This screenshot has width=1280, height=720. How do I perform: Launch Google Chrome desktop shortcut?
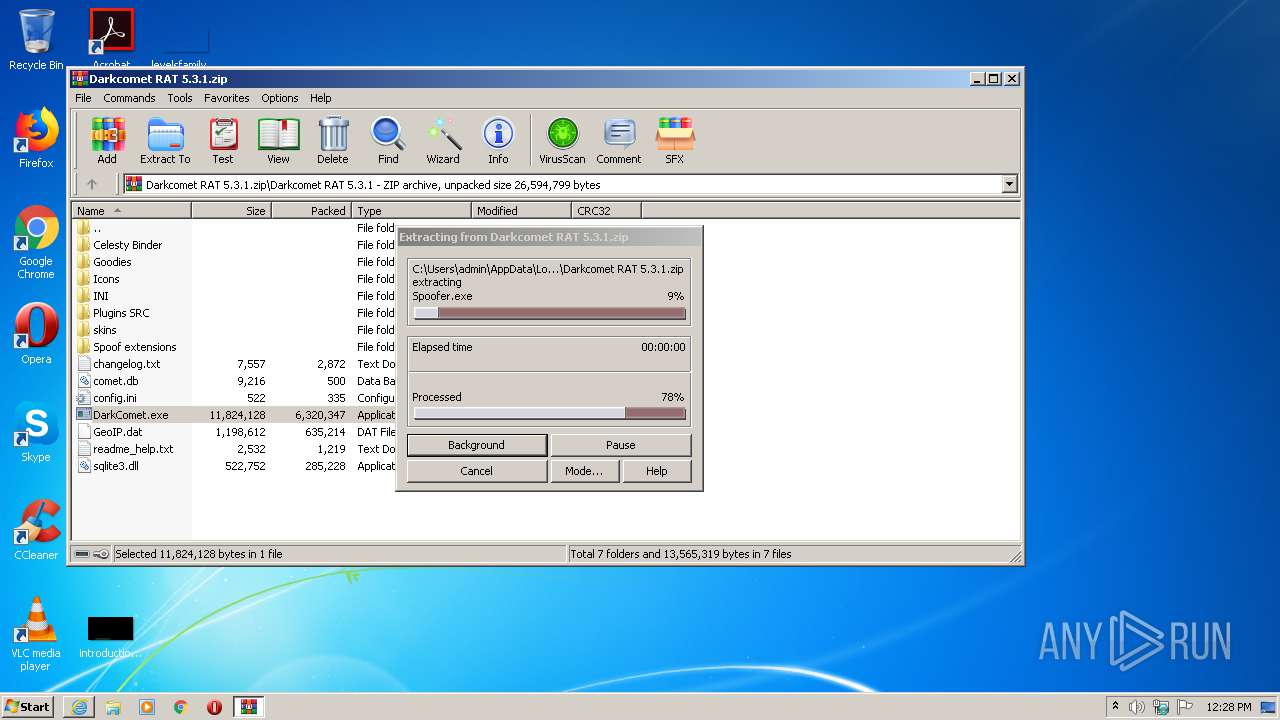point(36,243)
